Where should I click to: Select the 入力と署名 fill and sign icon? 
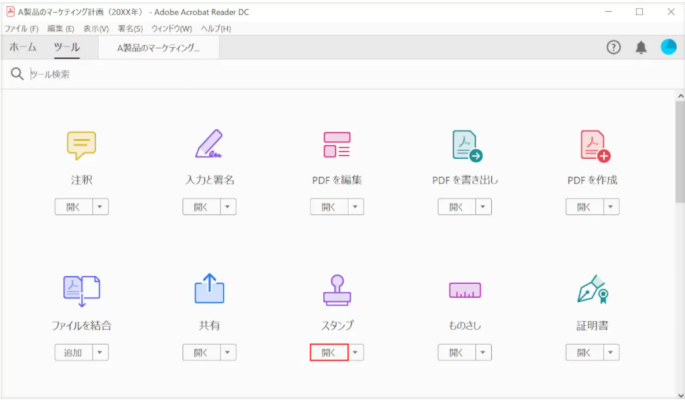point(209,143)
